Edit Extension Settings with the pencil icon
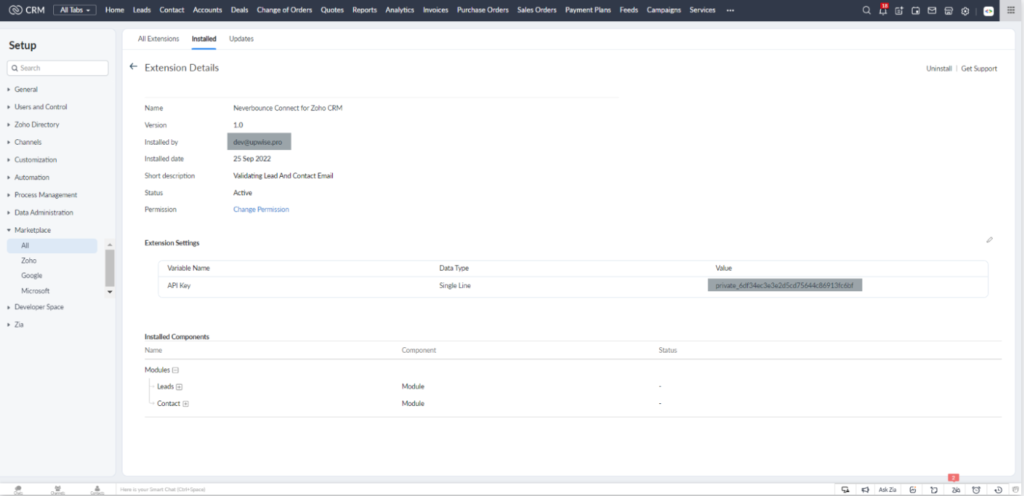The width and height of the screenshot is (1024, 496). click(989, 240)
